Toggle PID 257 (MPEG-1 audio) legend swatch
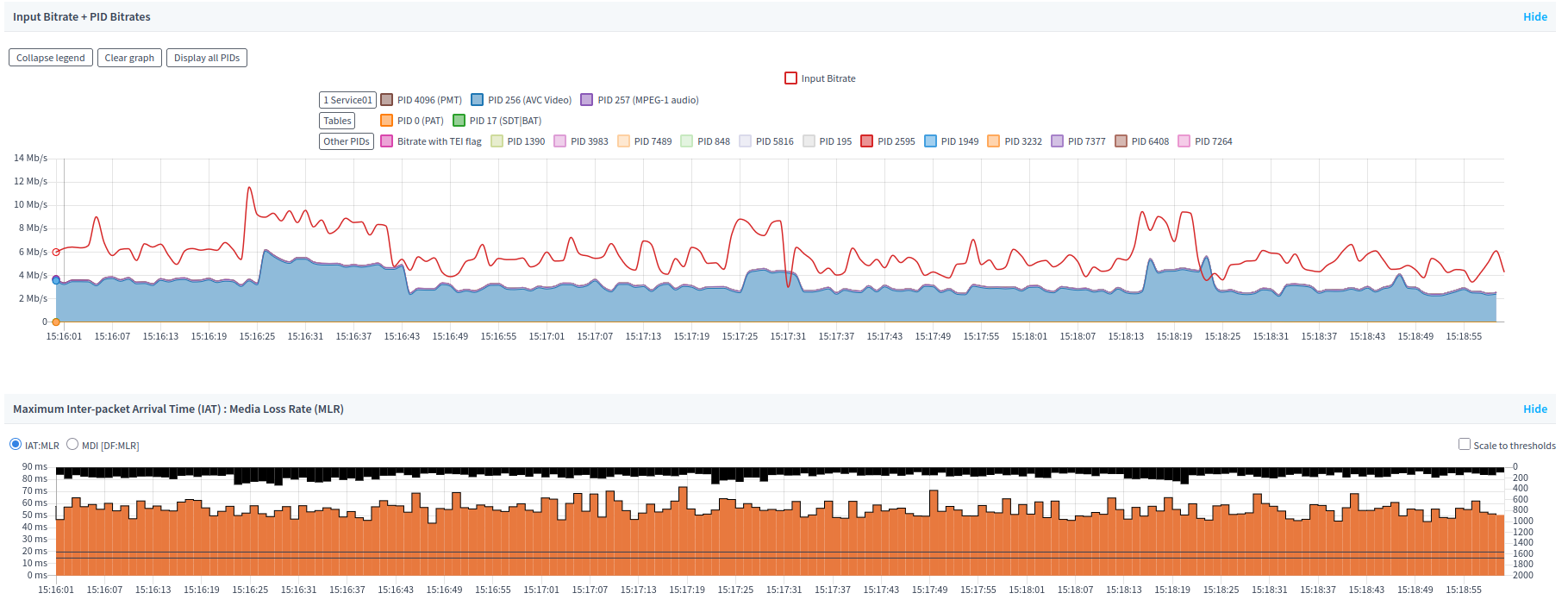 [587, 100]
